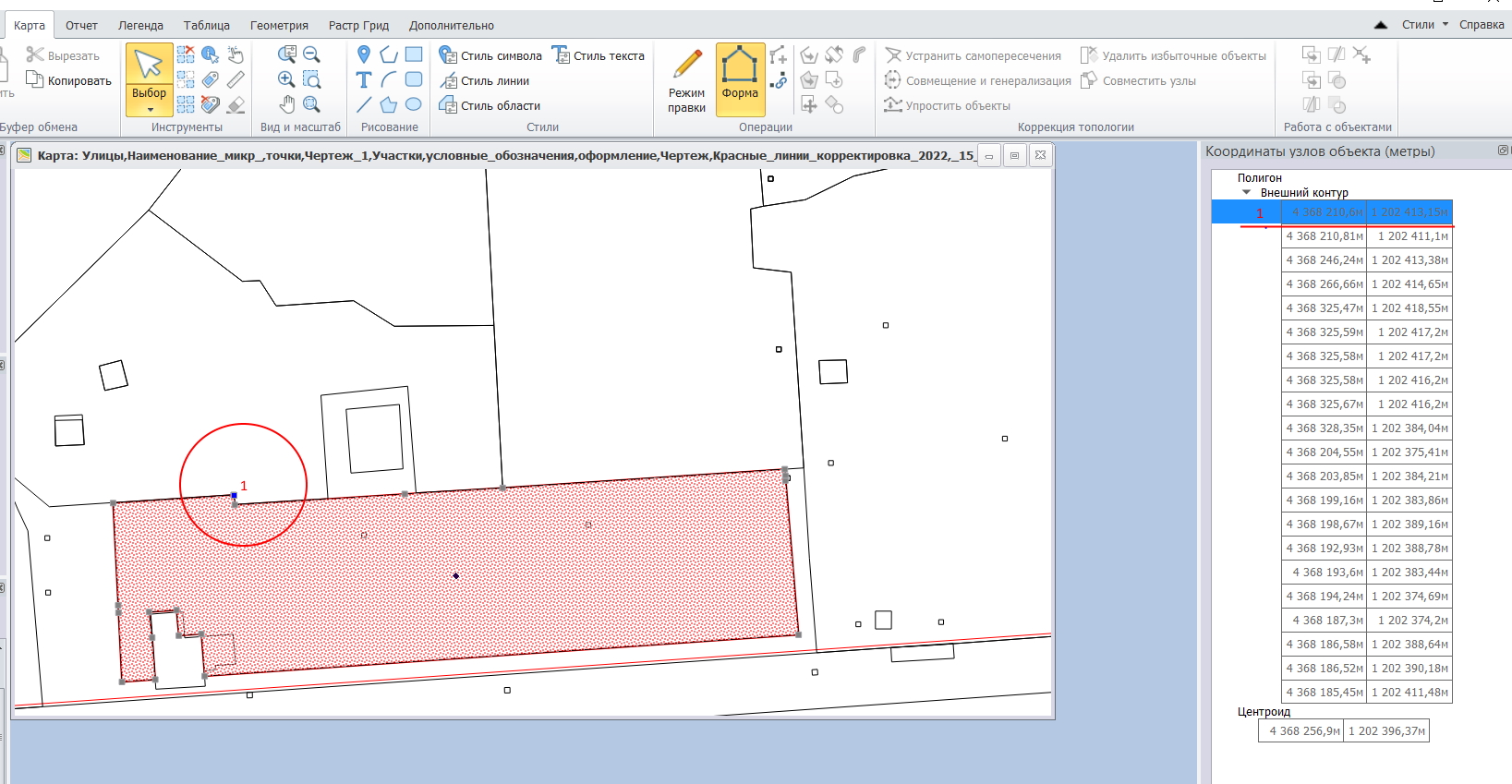Open the Стили dropdown menu
Image resolution: width=1512 pixels, height=784 pixels.
click(x=1425, y=25)
